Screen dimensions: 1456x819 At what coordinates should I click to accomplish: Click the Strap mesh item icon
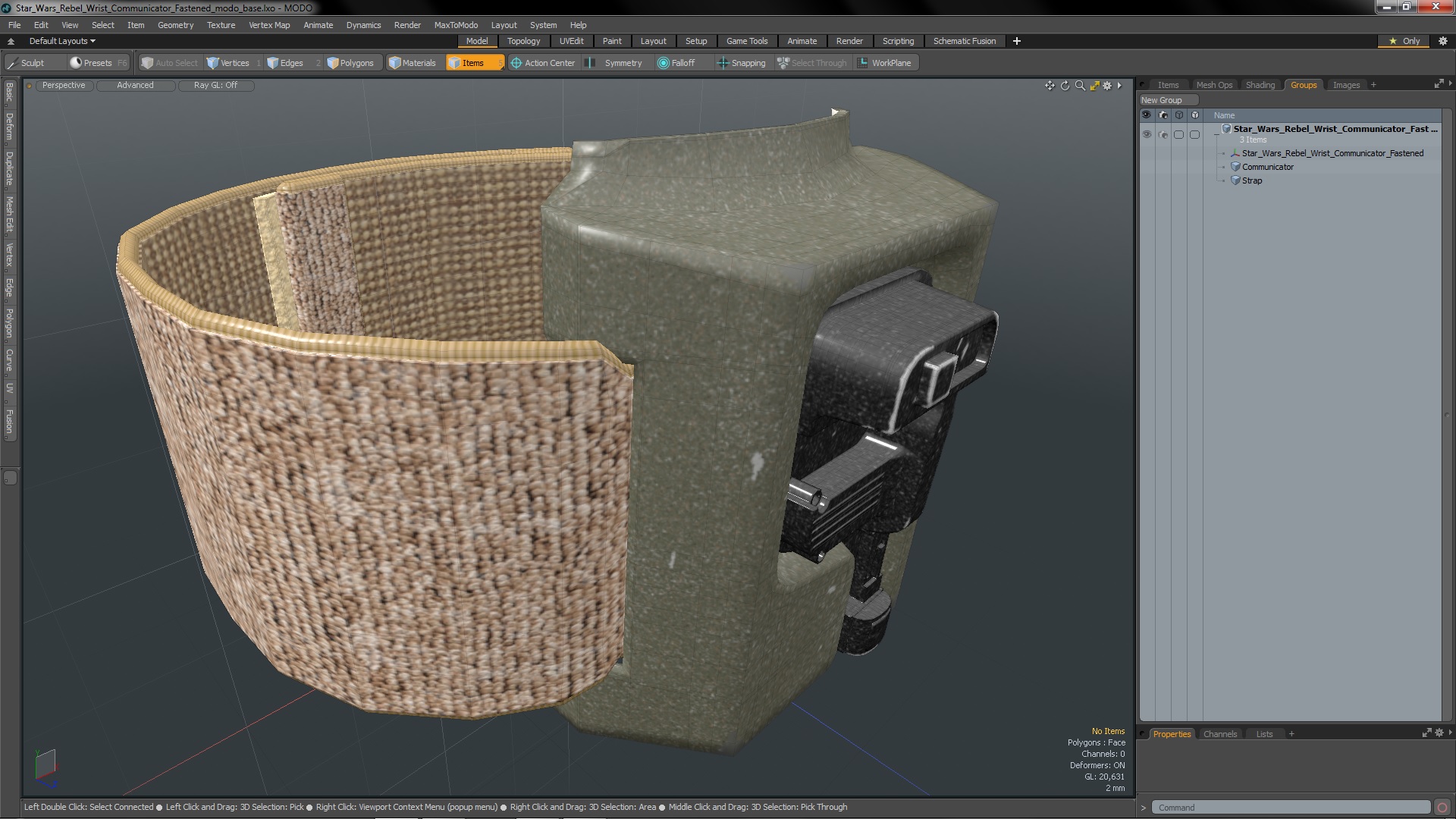pyautogui.click(x=1235, y=180)
